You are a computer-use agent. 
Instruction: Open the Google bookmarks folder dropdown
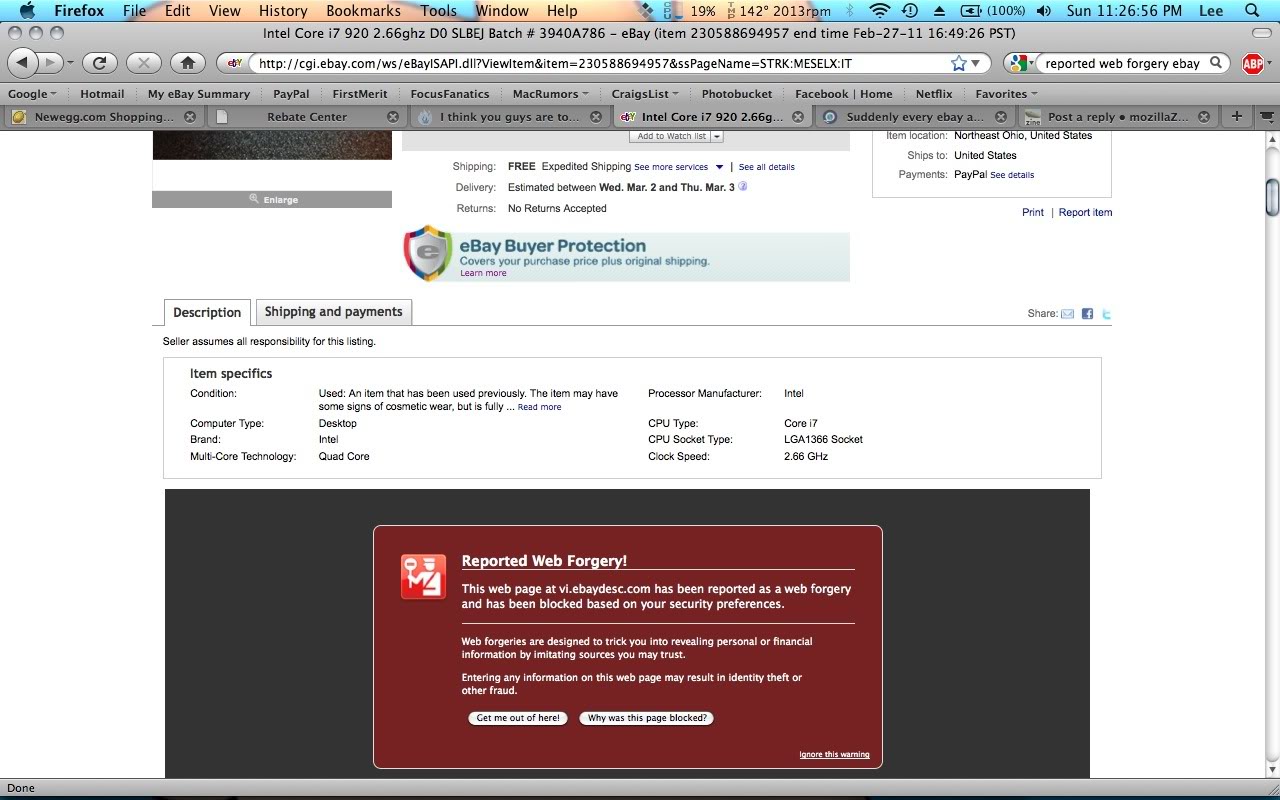point(32,94)
